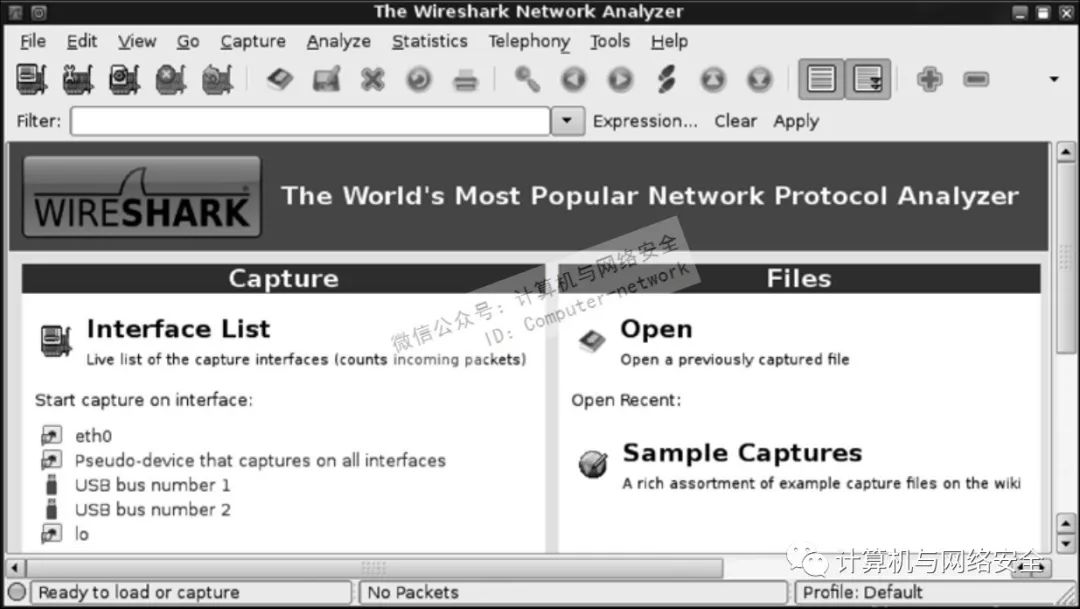Screen dimensions: 1080x609
Task: Reload the capture file icon
Action: (419, 79)
